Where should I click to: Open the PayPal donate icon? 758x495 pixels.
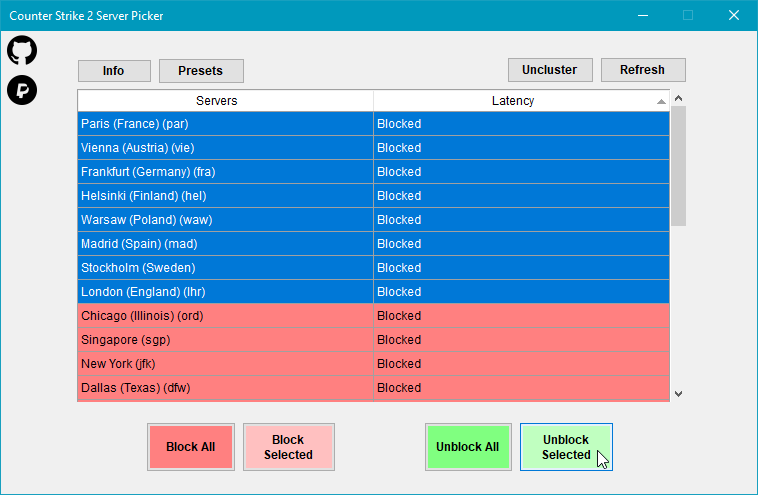pos(22,90)
